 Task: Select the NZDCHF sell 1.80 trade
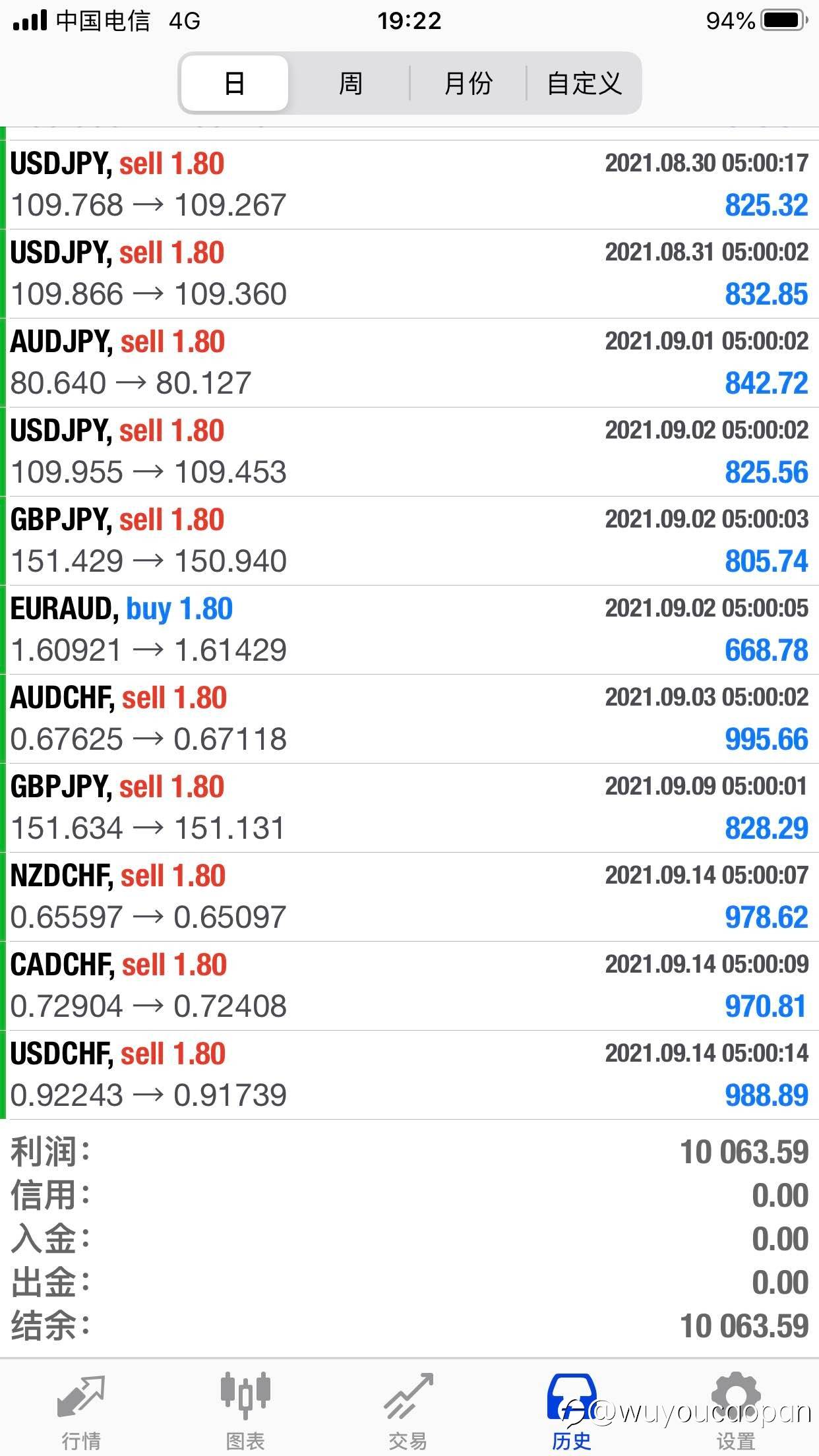coord(409,897)
